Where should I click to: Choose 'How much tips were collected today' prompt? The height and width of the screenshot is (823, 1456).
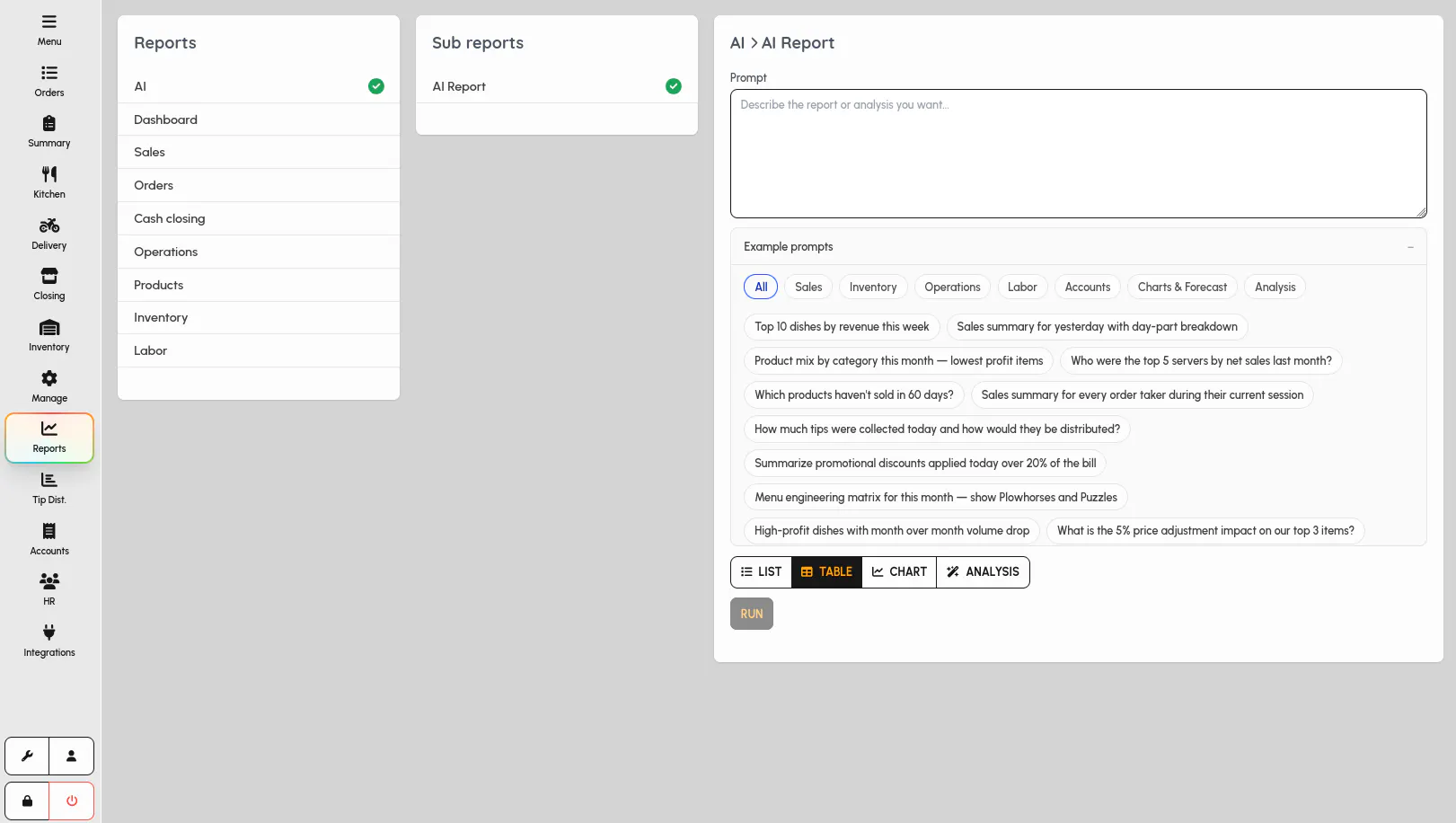[x=937, y=429]
